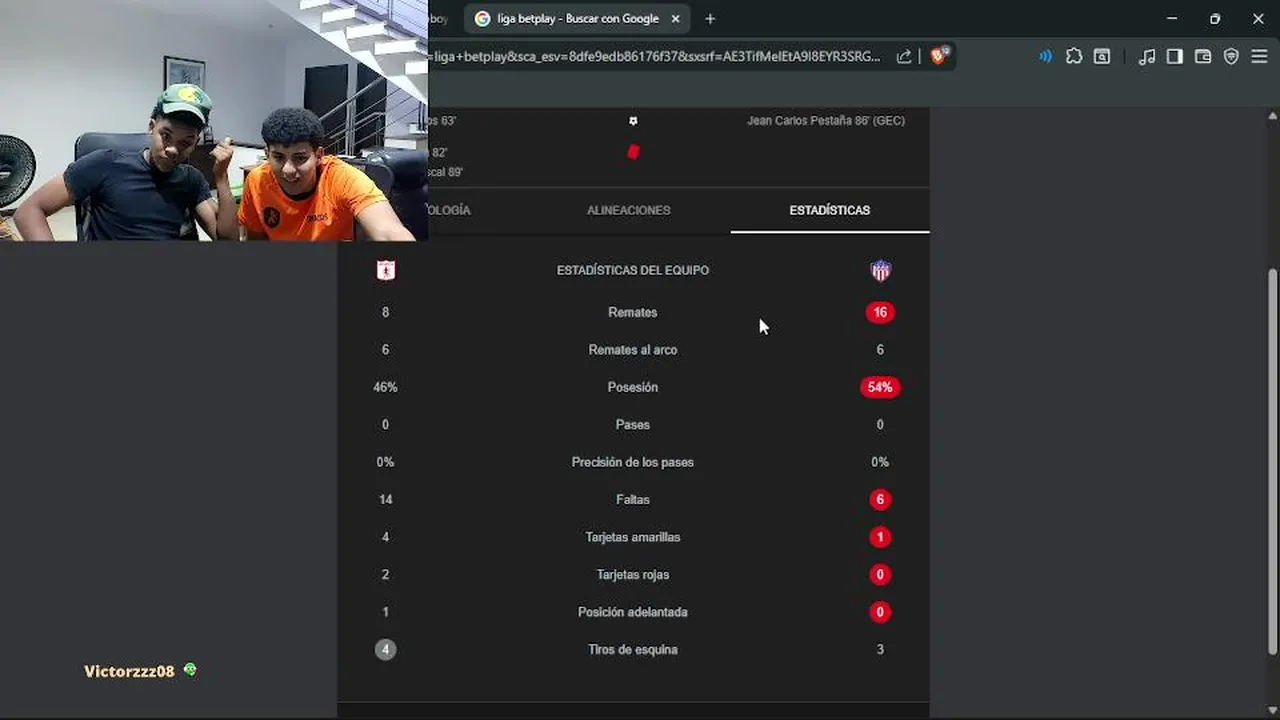Click the Brave media playlist music icon
The width and height of the screenshot is (1280, 720).
click(x=1147, y=56)
